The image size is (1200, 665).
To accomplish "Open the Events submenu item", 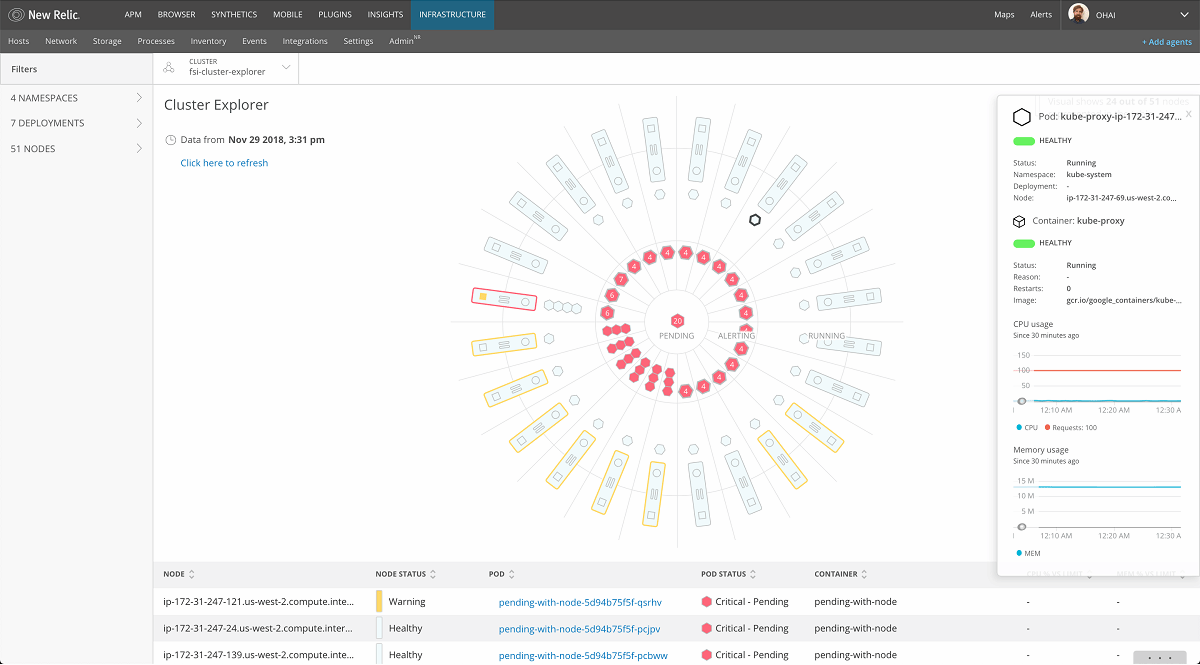I will 254,41.
